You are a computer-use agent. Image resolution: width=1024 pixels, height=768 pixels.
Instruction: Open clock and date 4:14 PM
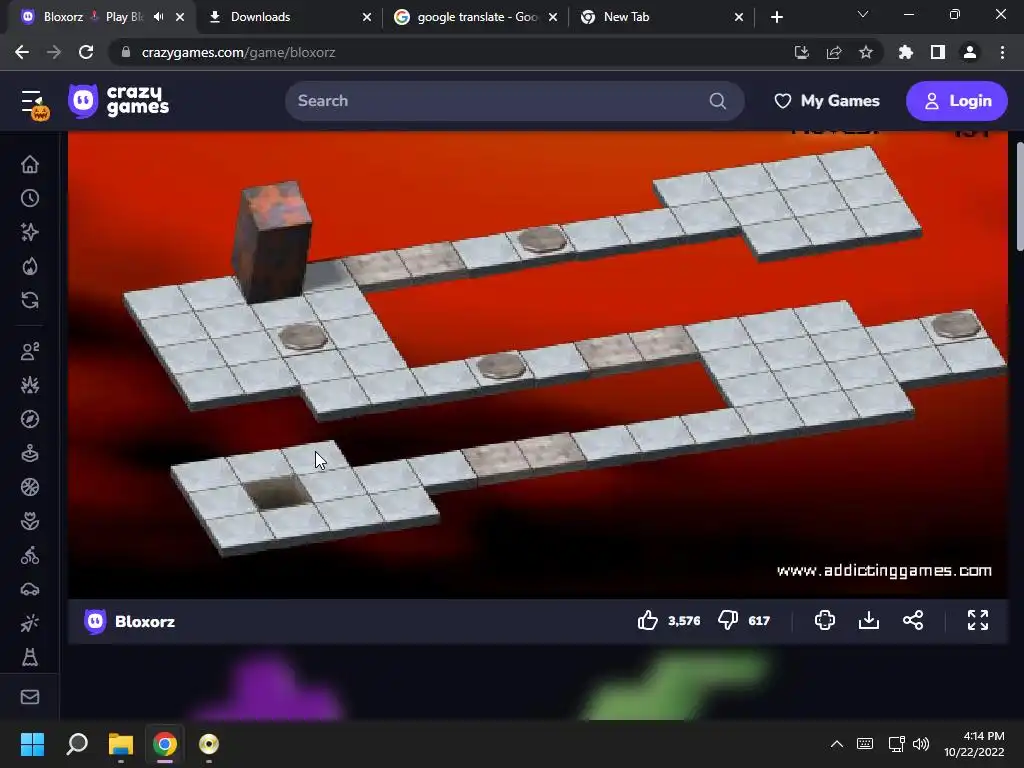point(974,744)
